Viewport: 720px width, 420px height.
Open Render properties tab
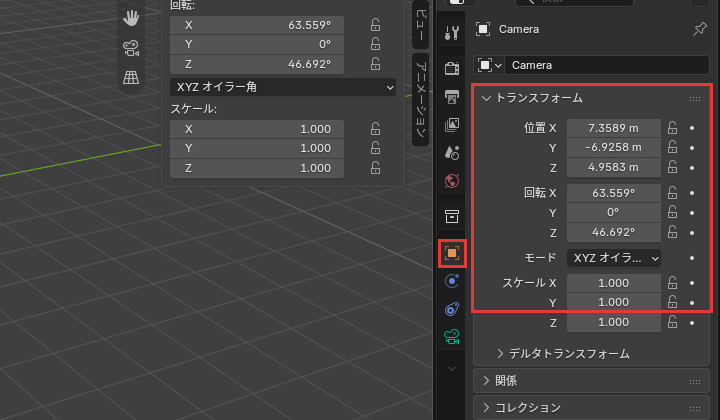coord(452,68)
